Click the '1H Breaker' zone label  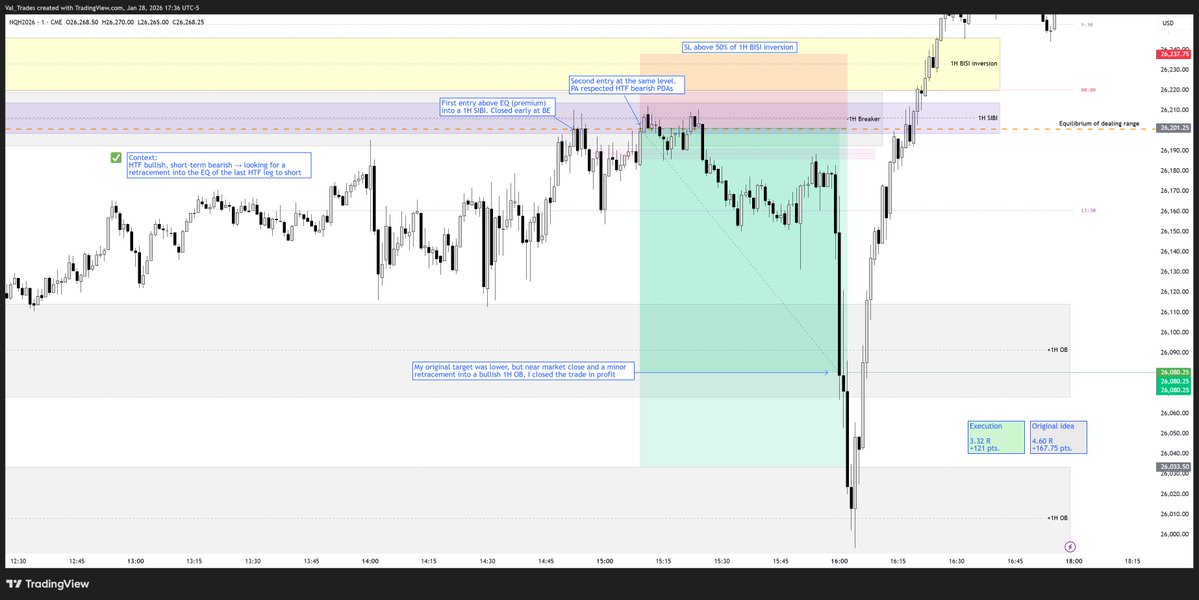point(864,119)
